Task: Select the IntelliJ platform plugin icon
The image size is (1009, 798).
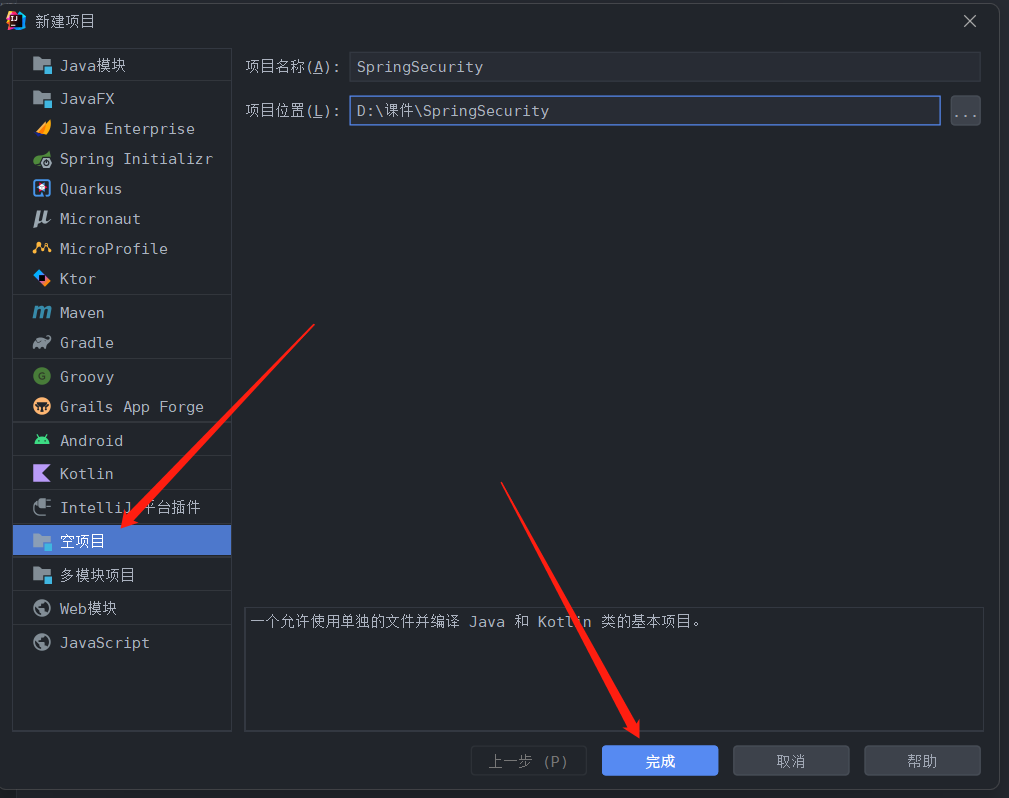Action: [x=42, y=507]
